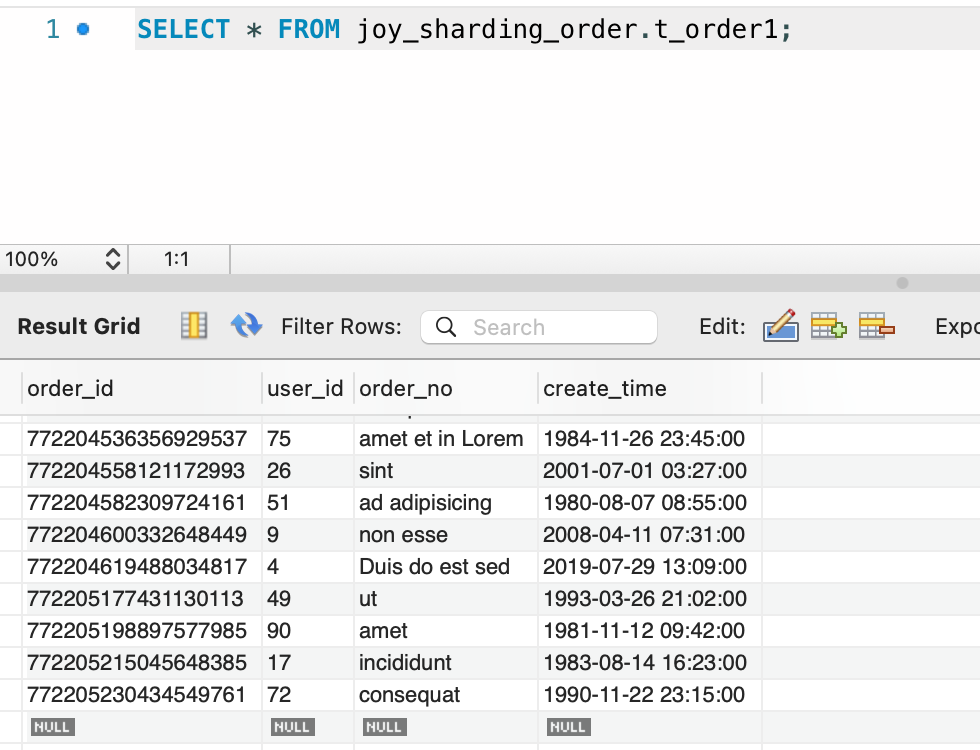980x750 pixels.
Task: Open the row editor pencil icon
Action: [781, 326]
